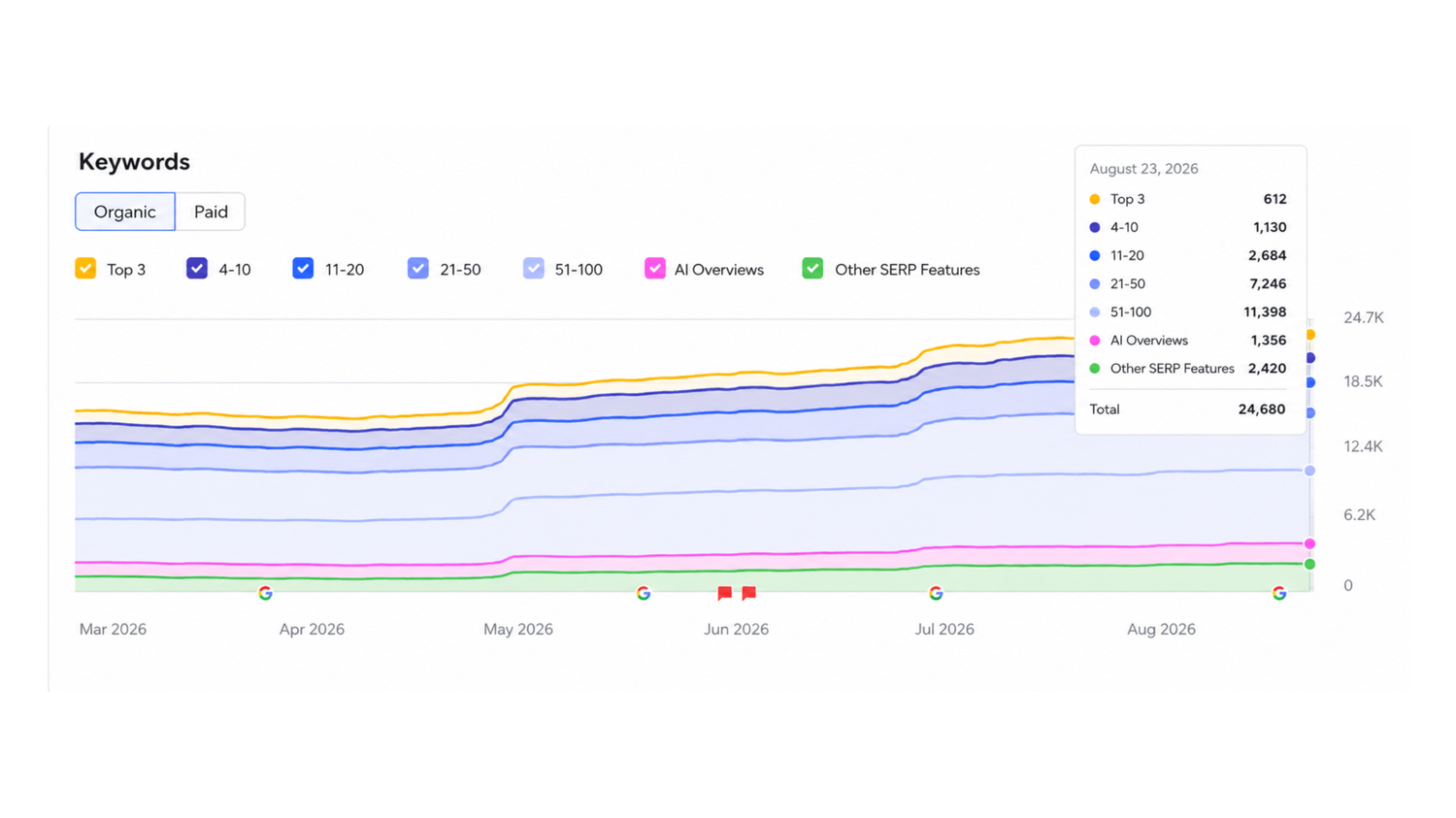1456x818 pixels.
Task: Open the left of the two red flag notes
Action: coord(724,593)
